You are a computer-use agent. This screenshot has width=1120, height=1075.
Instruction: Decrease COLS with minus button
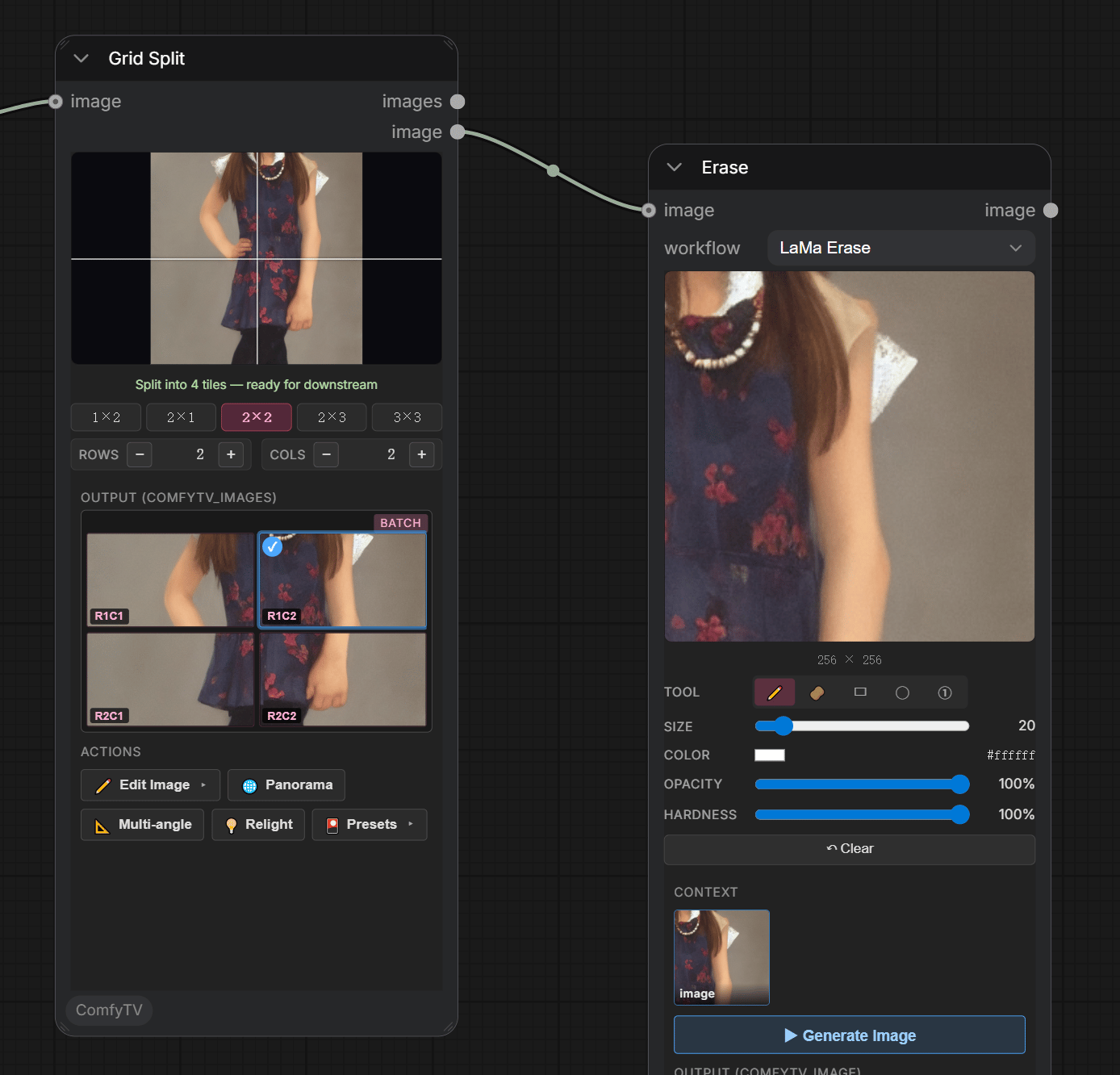pyautogui.click(x=326, y=454)
